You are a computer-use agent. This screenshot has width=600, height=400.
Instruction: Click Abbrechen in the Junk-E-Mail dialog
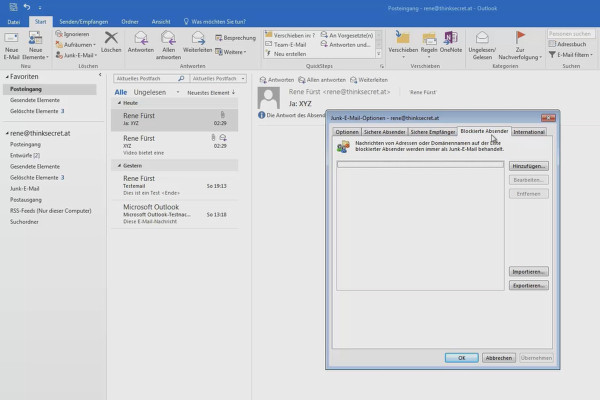pos(499,358)
